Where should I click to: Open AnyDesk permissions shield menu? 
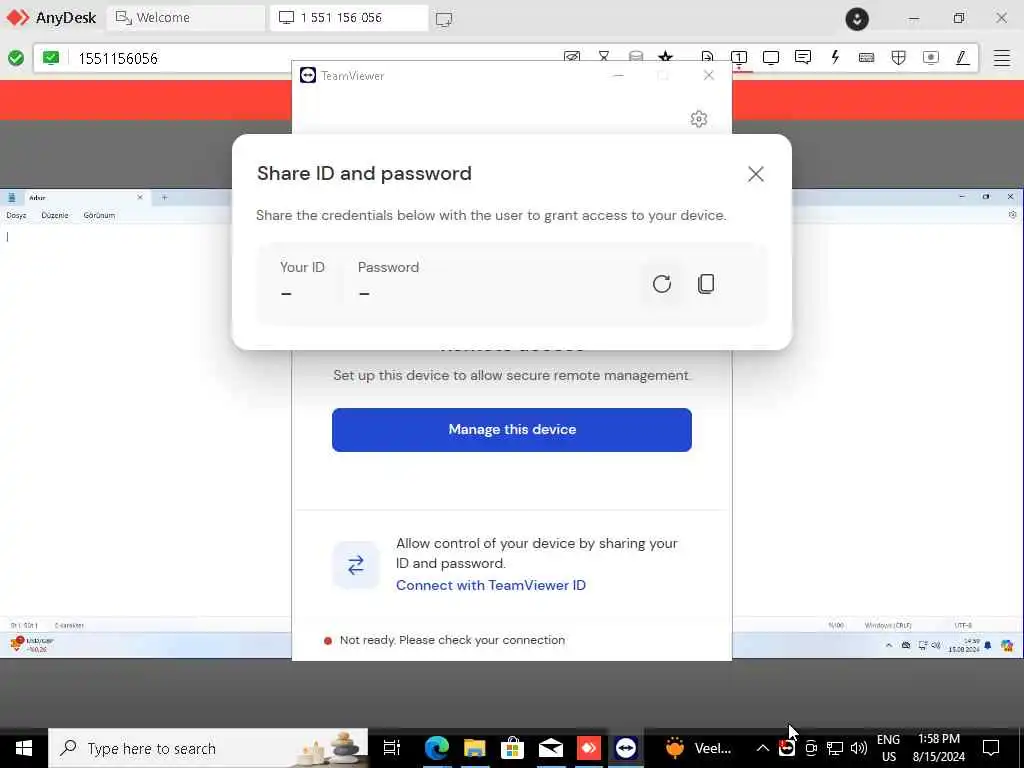[899, 57]
